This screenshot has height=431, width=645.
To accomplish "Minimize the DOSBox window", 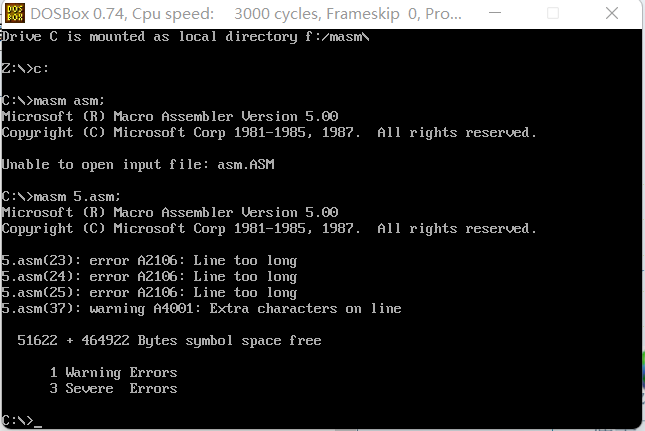I will point(495,13).
